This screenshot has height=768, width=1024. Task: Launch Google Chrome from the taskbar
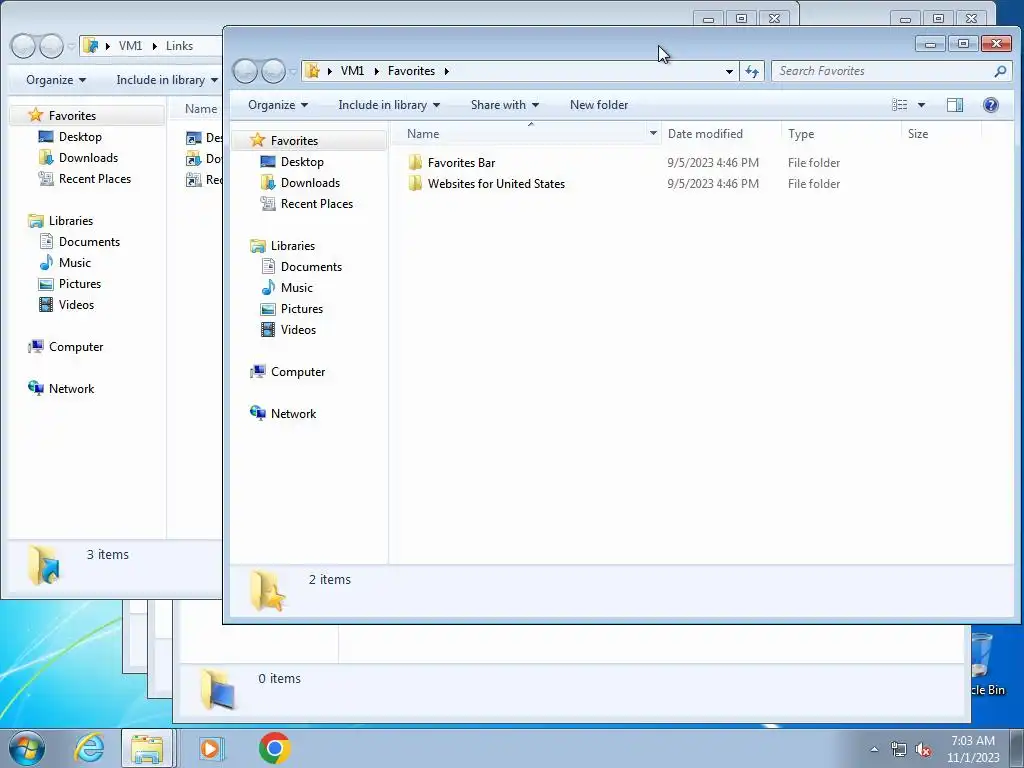(x=274, y=748)
